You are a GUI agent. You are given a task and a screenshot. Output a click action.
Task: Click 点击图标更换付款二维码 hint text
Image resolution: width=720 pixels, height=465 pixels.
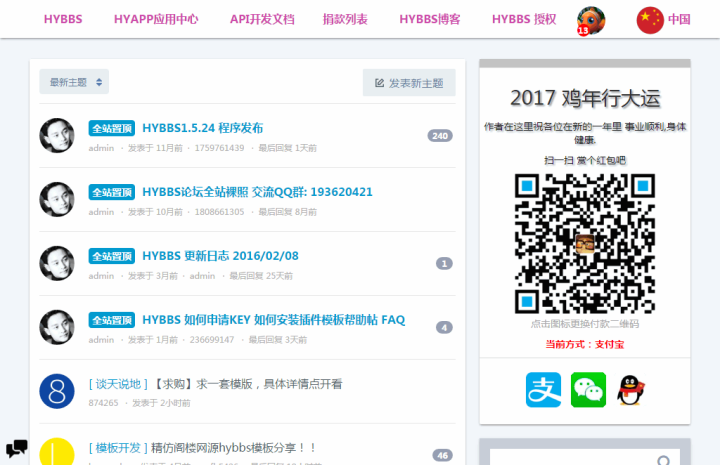click(x=585, y=324)
